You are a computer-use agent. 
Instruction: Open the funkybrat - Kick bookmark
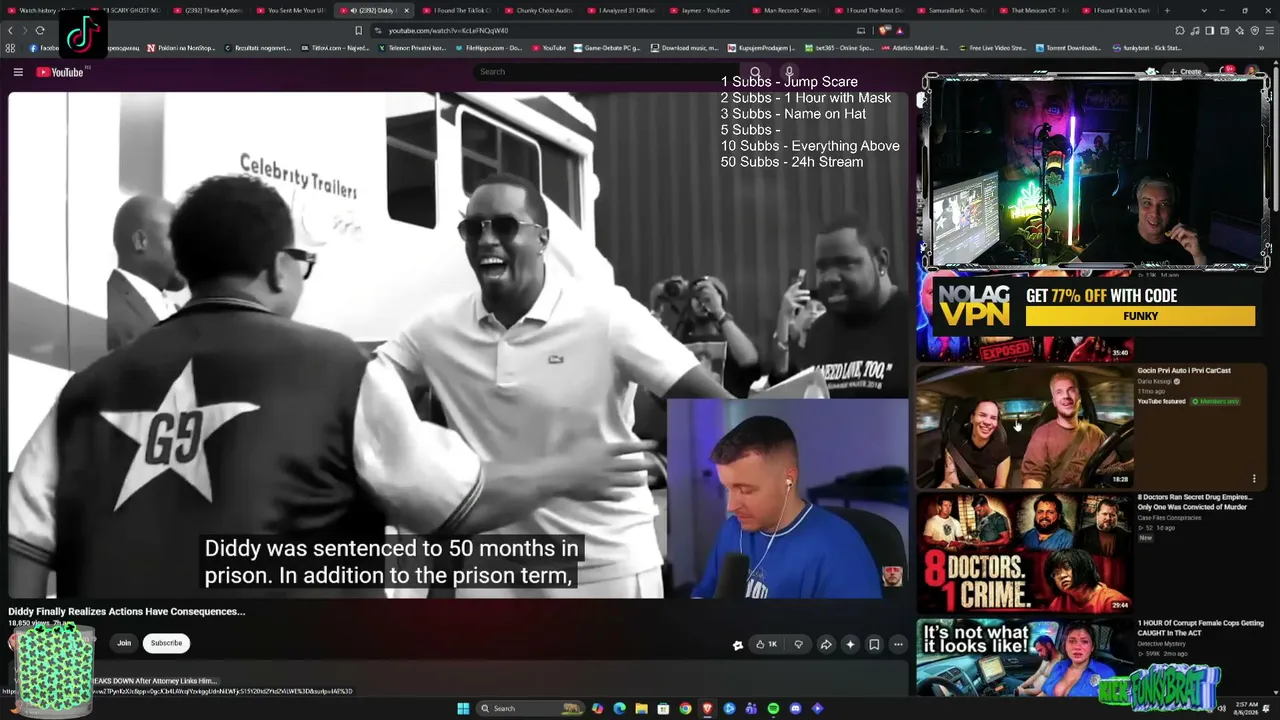(1149, 48)
